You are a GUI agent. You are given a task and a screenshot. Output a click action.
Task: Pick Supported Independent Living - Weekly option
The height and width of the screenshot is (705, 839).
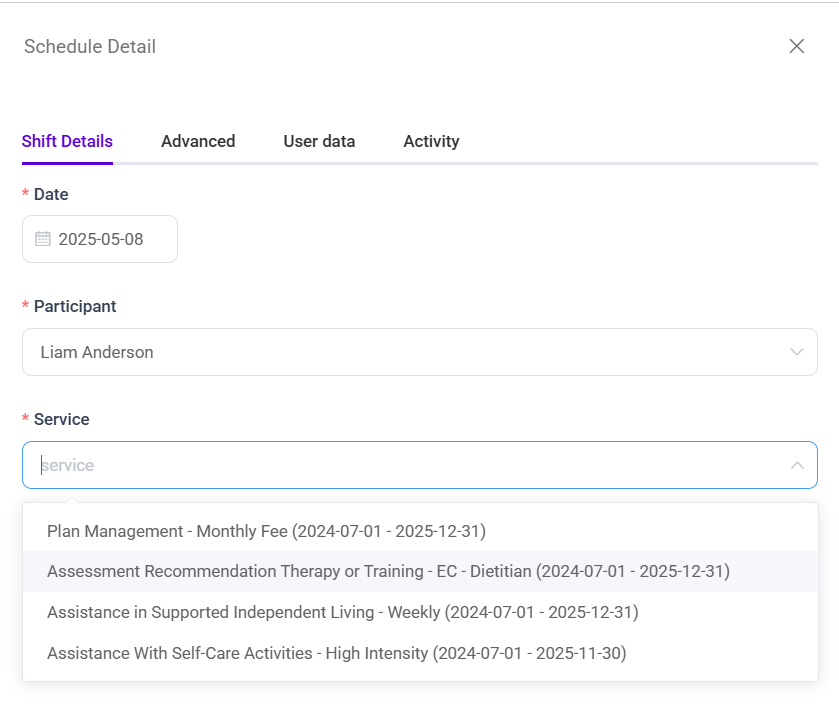342,612
